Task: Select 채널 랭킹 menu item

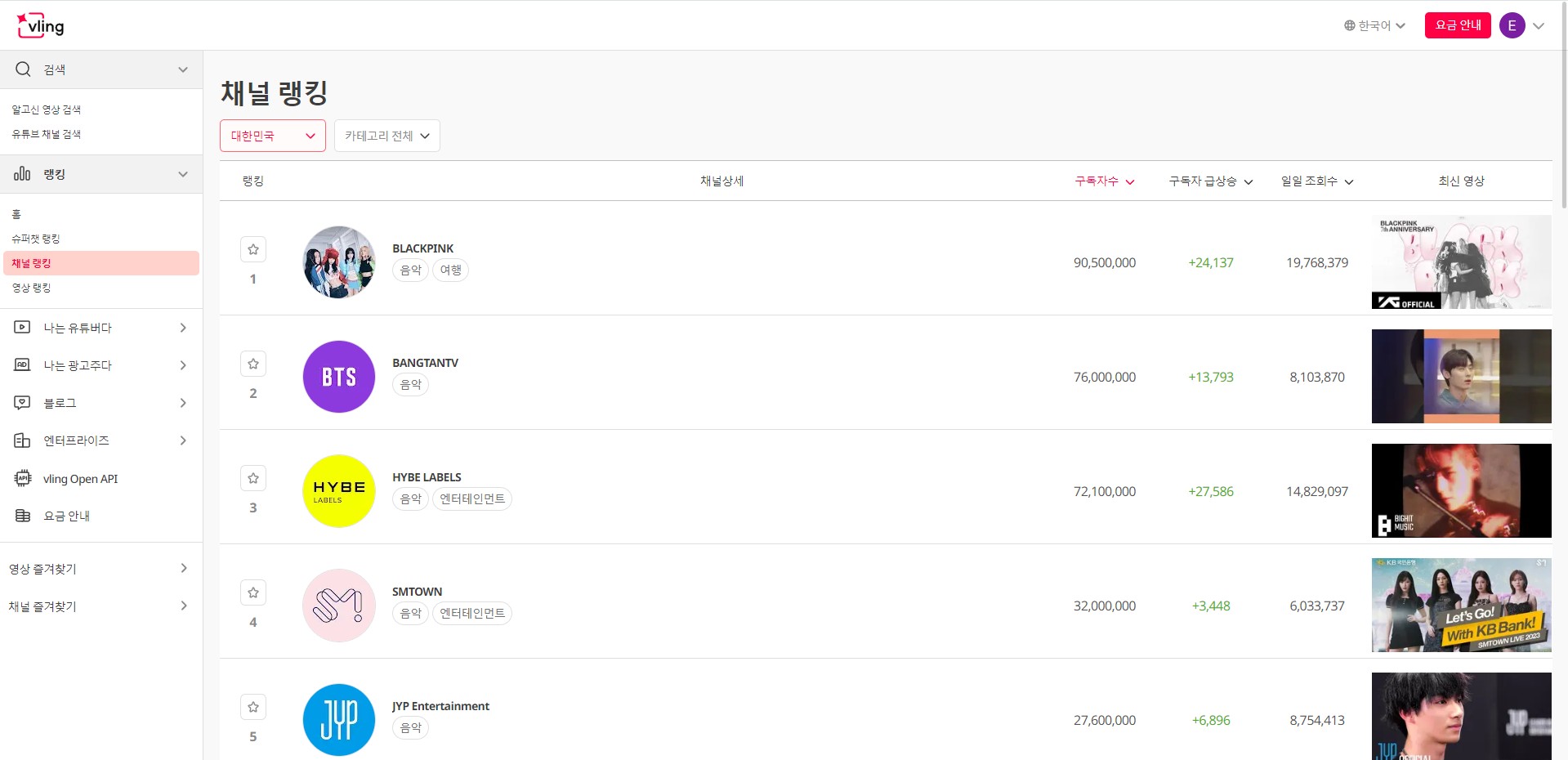Action: pyautogui.click(x=101, y=263)
